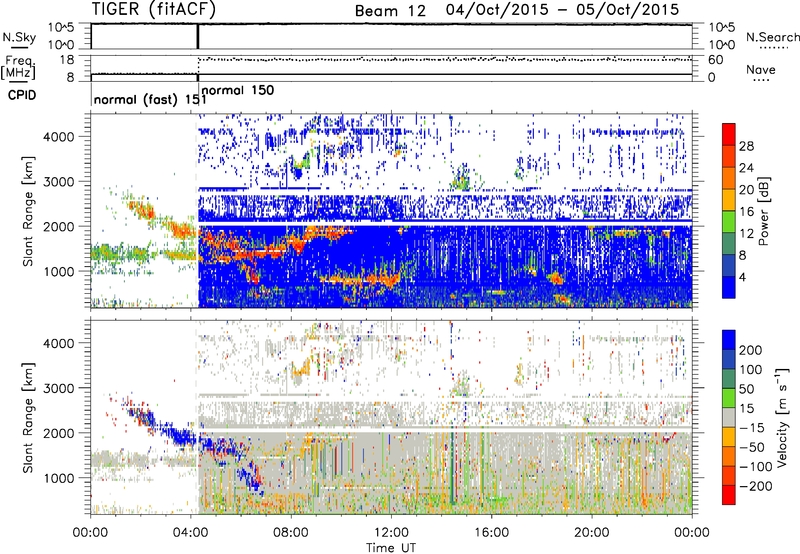Click the 'normal 150' CPID annotation
This screenshot has height=554, width=800.
[238, 90]
